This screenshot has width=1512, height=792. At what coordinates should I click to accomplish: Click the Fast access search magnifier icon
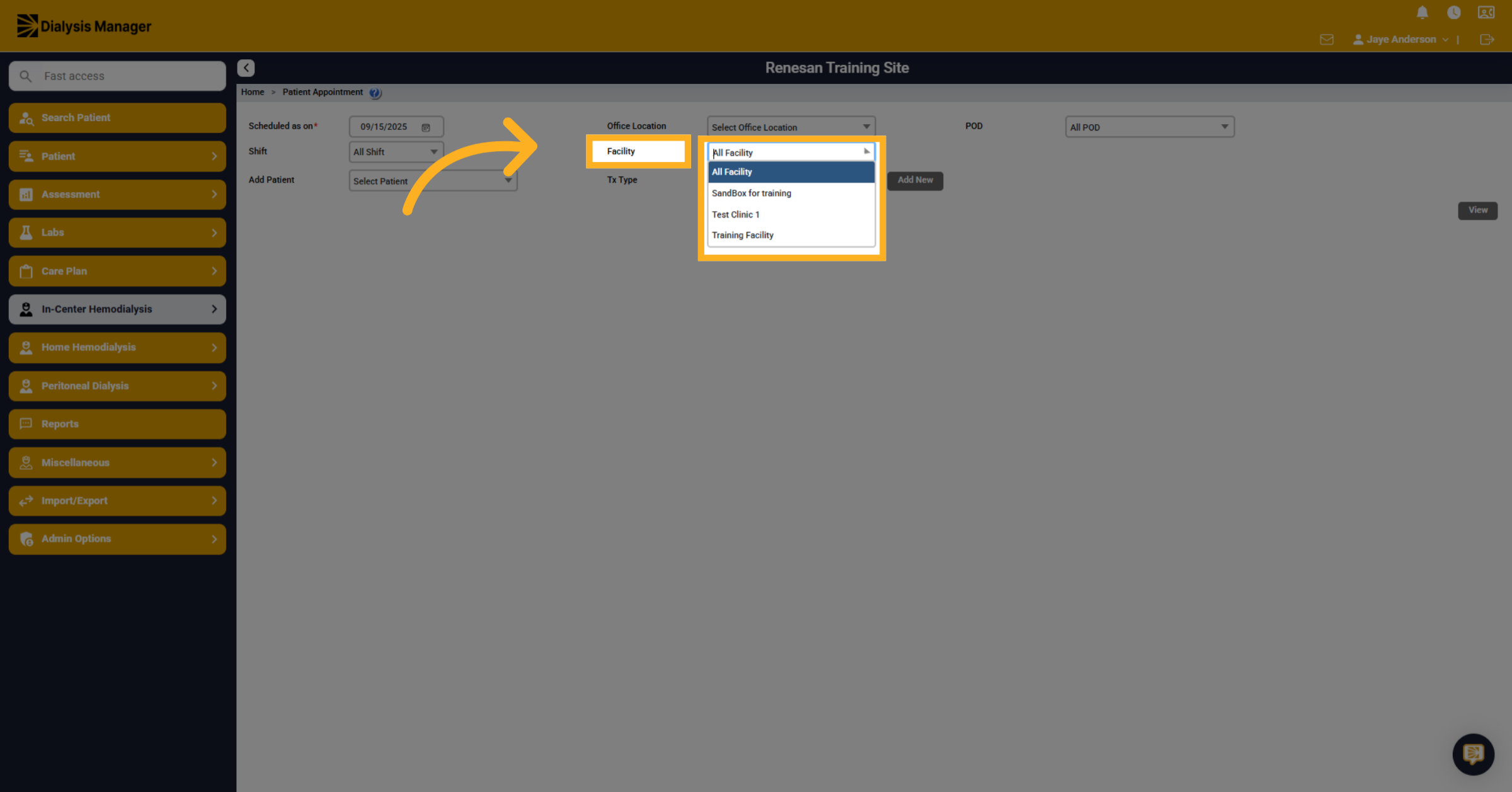pyautogui.click(x=26, y=76)
